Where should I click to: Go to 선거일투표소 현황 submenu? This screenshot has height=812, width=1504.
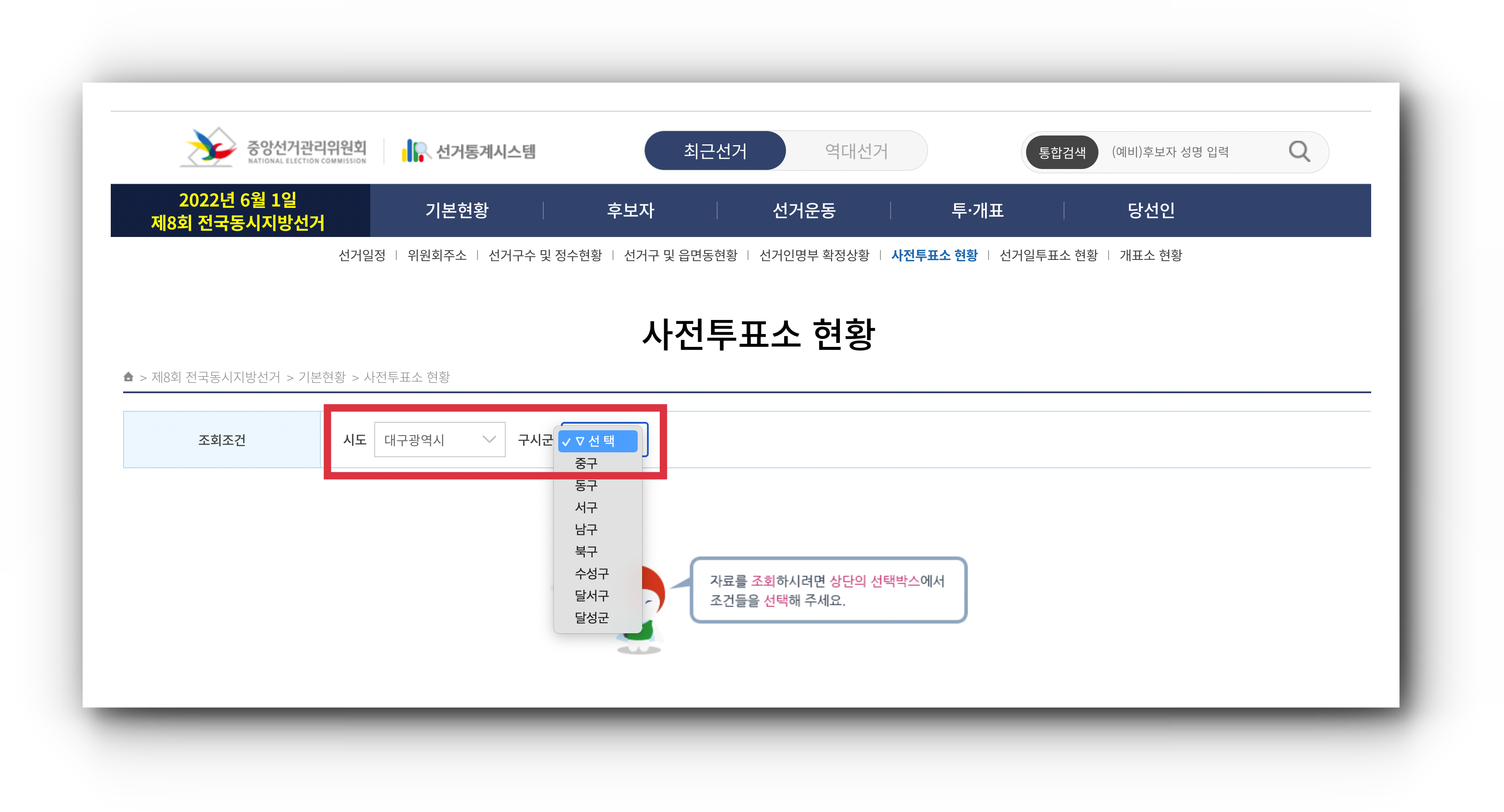[x=1048, y=255]
